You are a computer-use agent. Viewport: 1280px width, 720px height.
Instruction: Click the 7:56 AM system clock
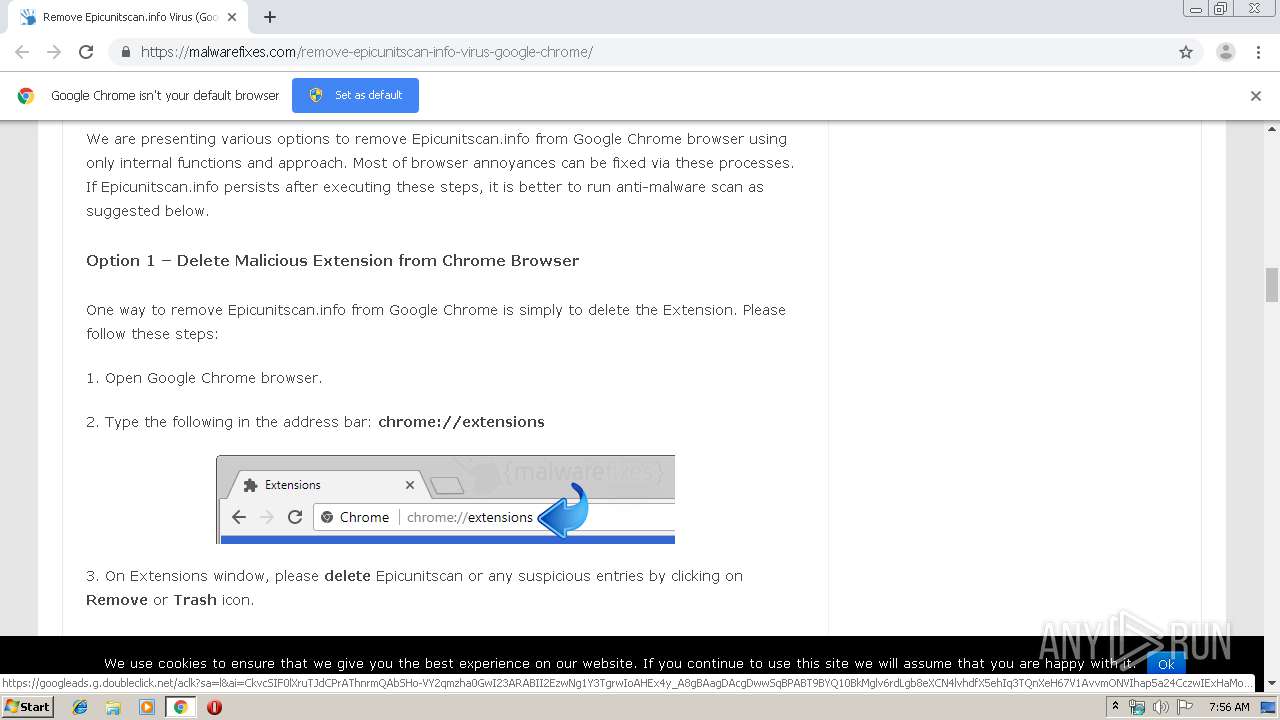[x=1229, y=707]
